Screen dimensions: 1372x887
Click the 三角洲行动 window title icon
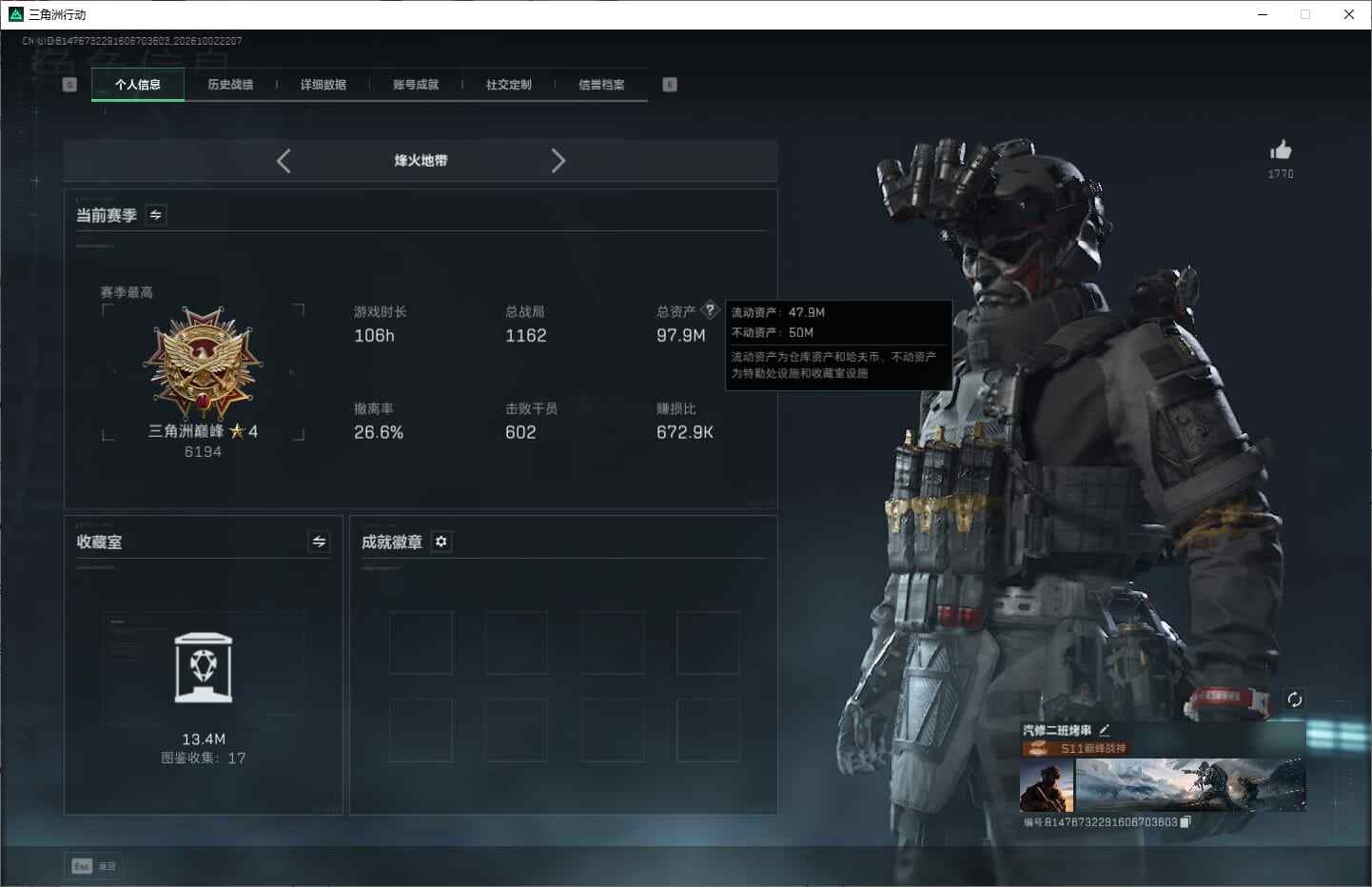[15, 14]
